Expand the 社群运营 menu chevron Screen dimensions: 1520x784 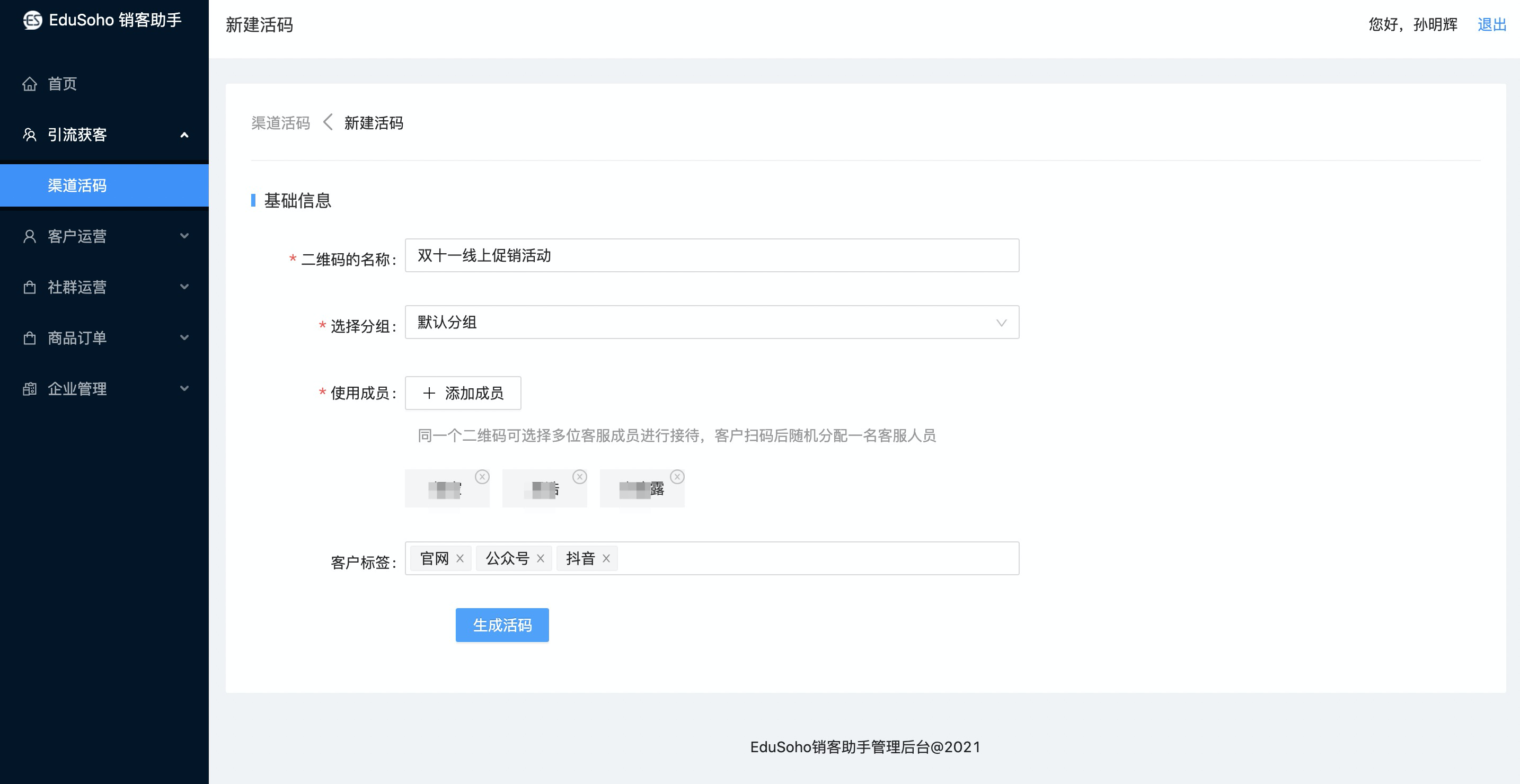pyautogui.click(x=184, y=287)
